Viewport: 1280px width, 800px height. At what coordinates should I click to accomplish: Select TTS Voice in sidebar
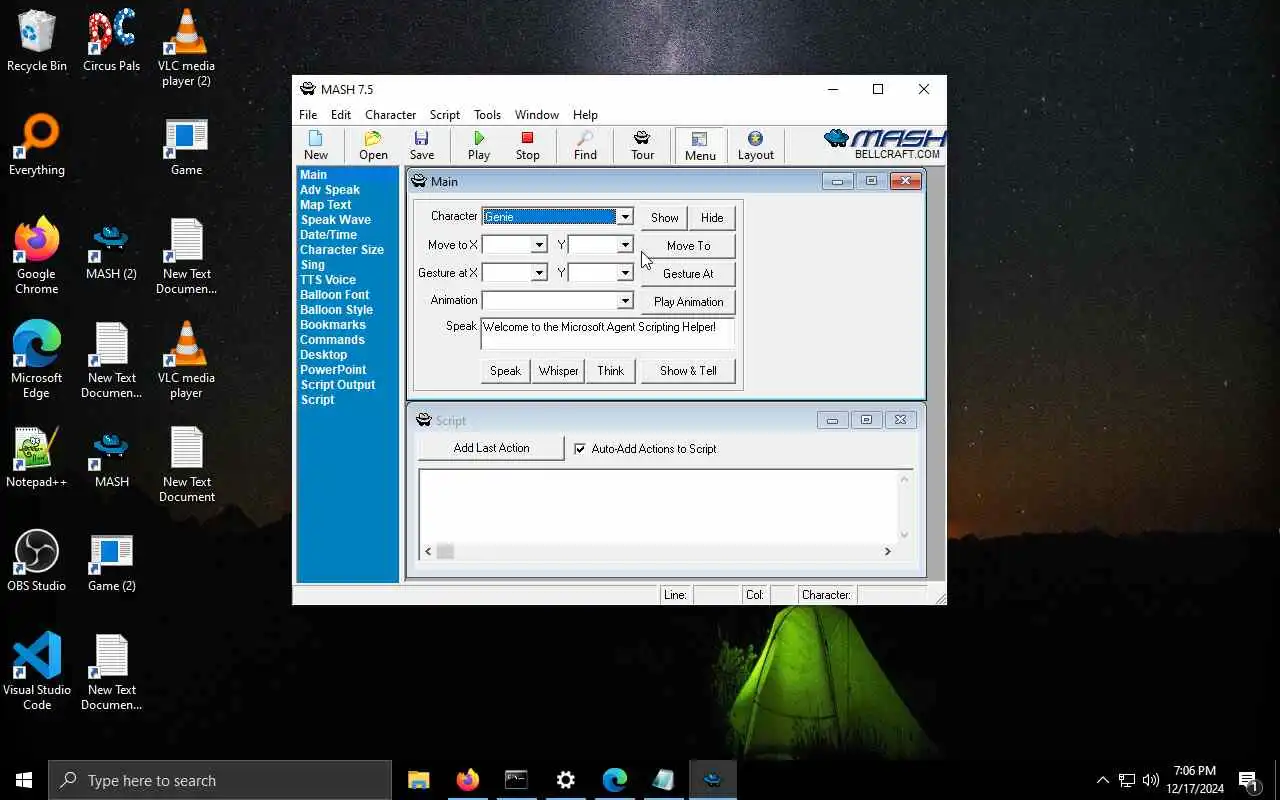328,280
